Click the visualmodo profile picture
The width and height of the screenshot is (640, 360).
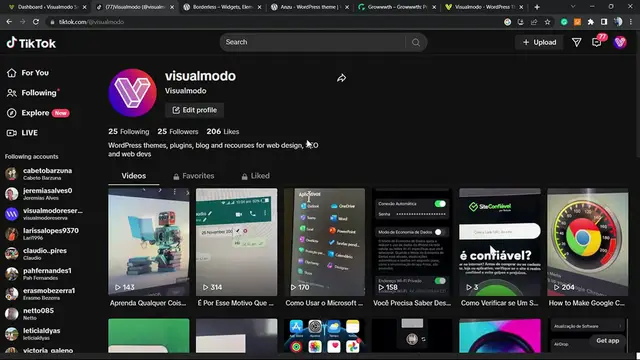(x=132, y=93)
